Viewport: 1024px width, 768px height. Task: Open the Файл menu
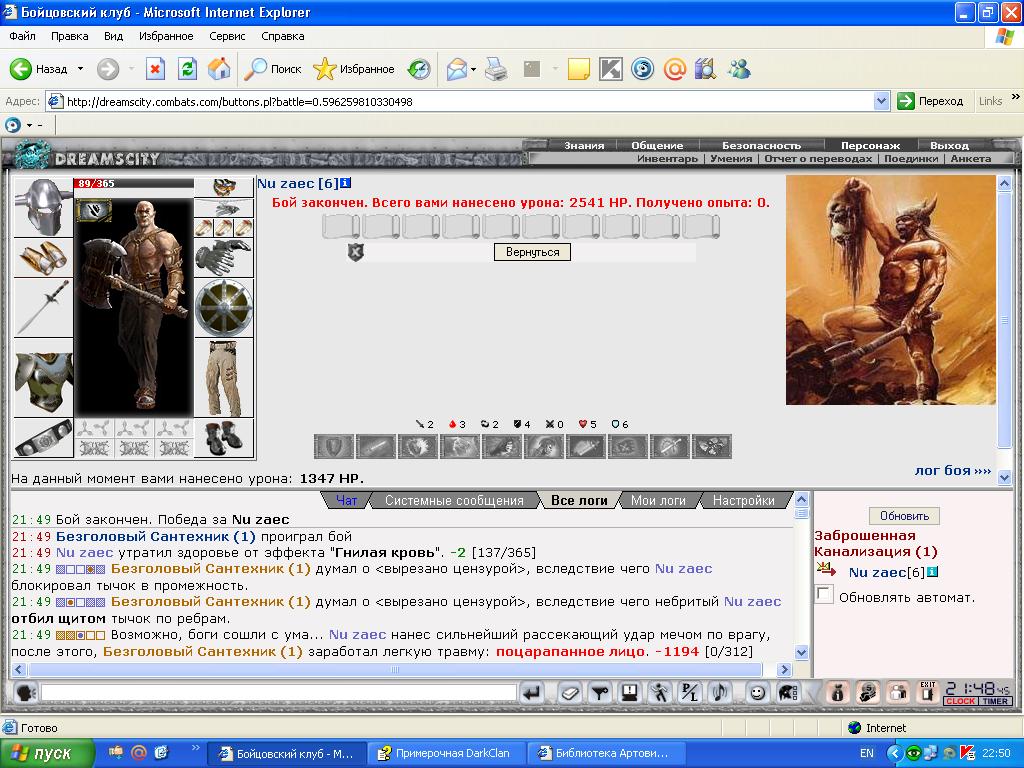pos(22,36)
